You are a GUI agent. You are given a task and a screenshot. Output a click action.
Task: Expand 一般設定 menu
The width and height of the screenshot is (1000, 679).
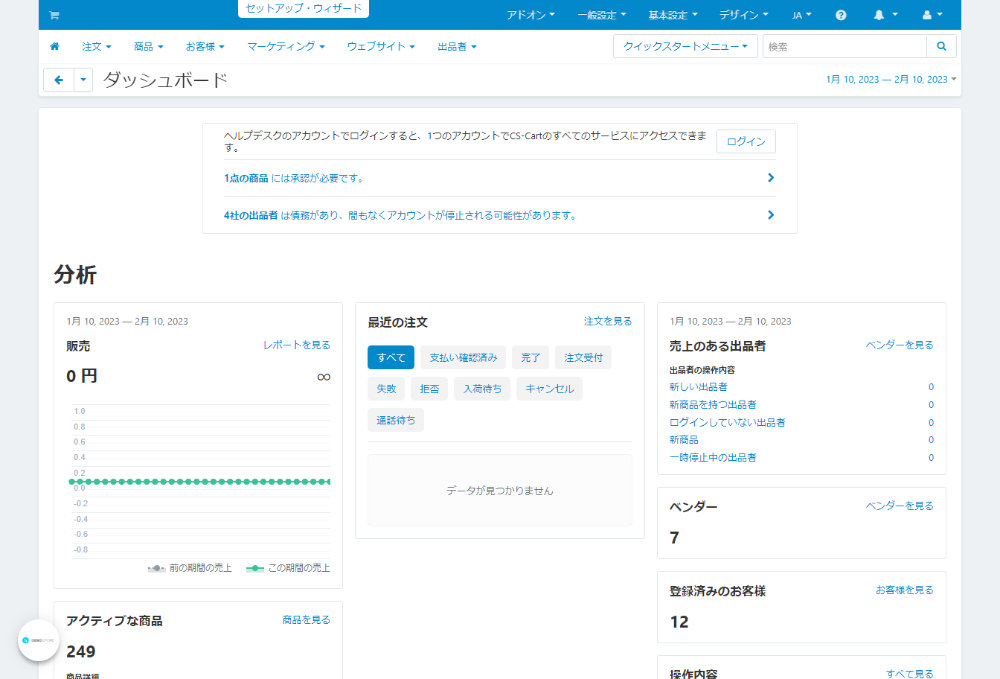601,15
